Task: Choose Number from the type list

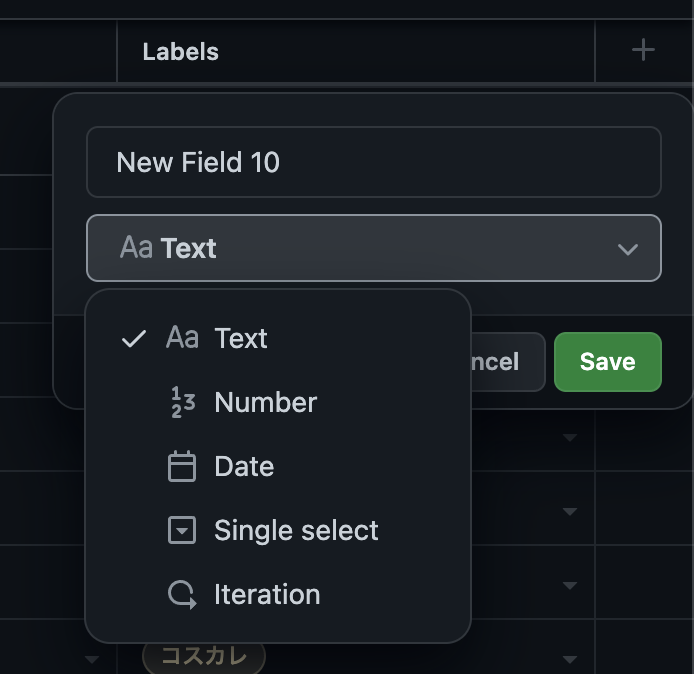Action: pos(265,402)
